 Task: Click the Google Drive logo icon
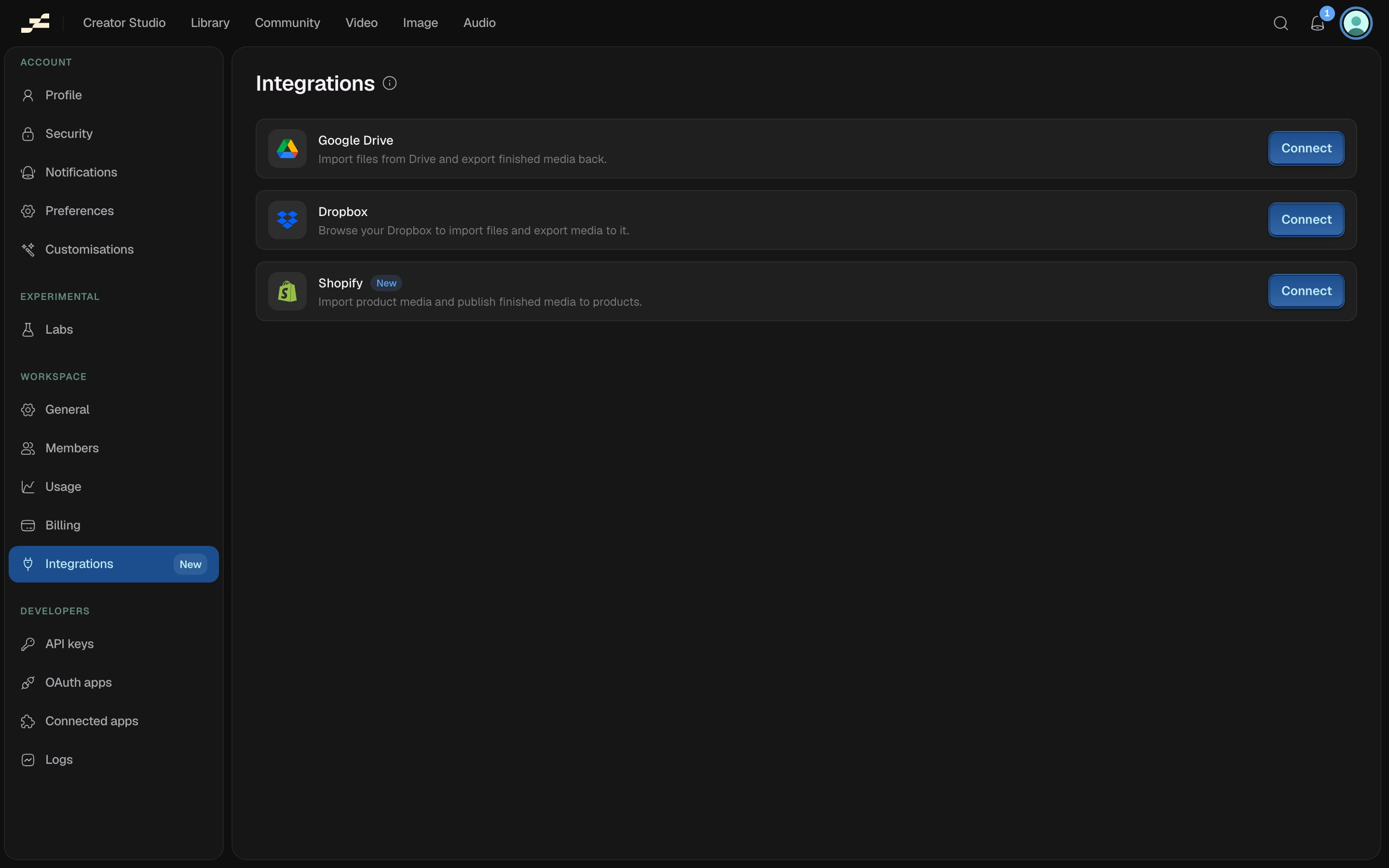(287, 149)
